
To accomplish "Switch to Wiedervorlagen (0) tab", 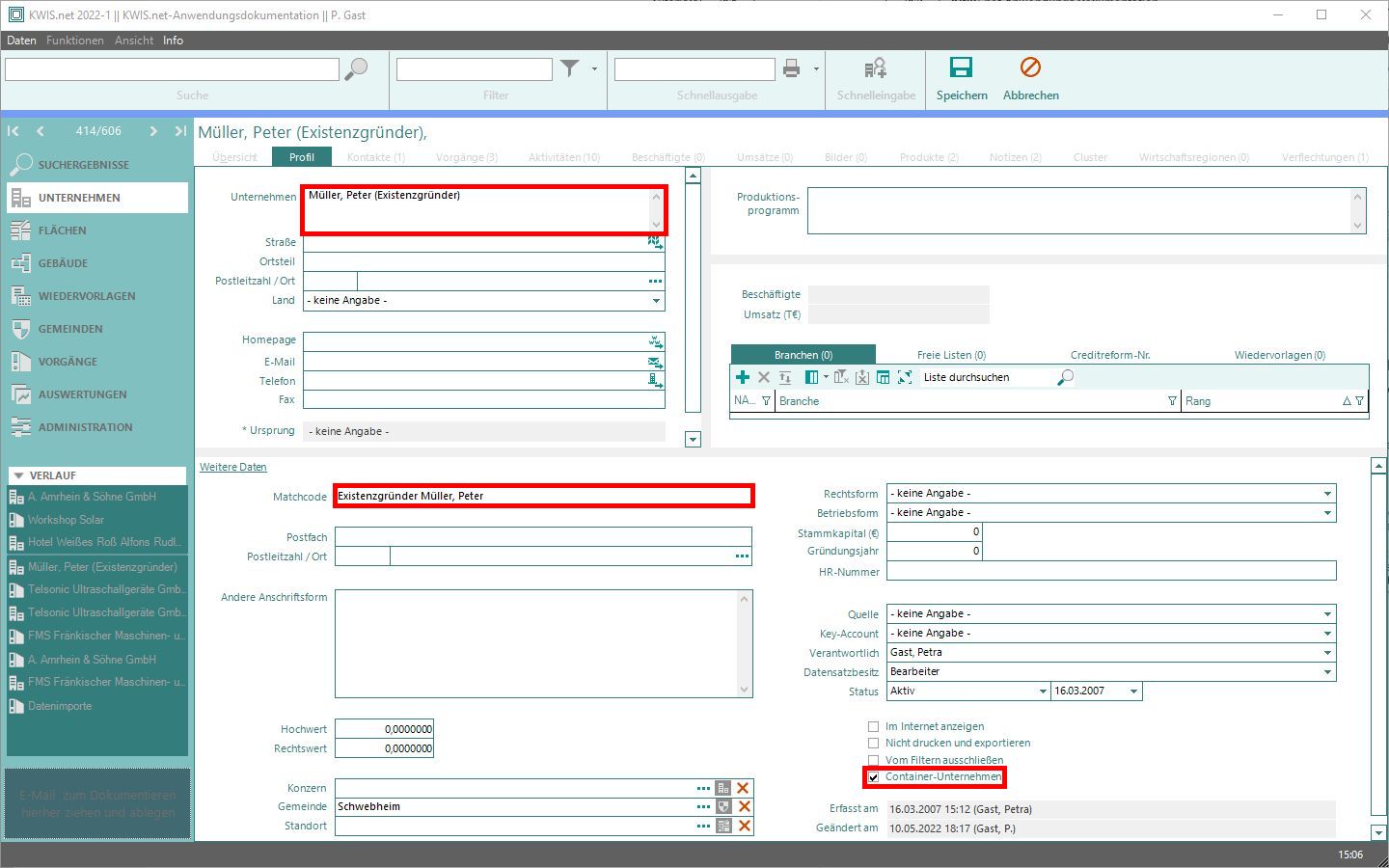I will tap(1280, 355).
